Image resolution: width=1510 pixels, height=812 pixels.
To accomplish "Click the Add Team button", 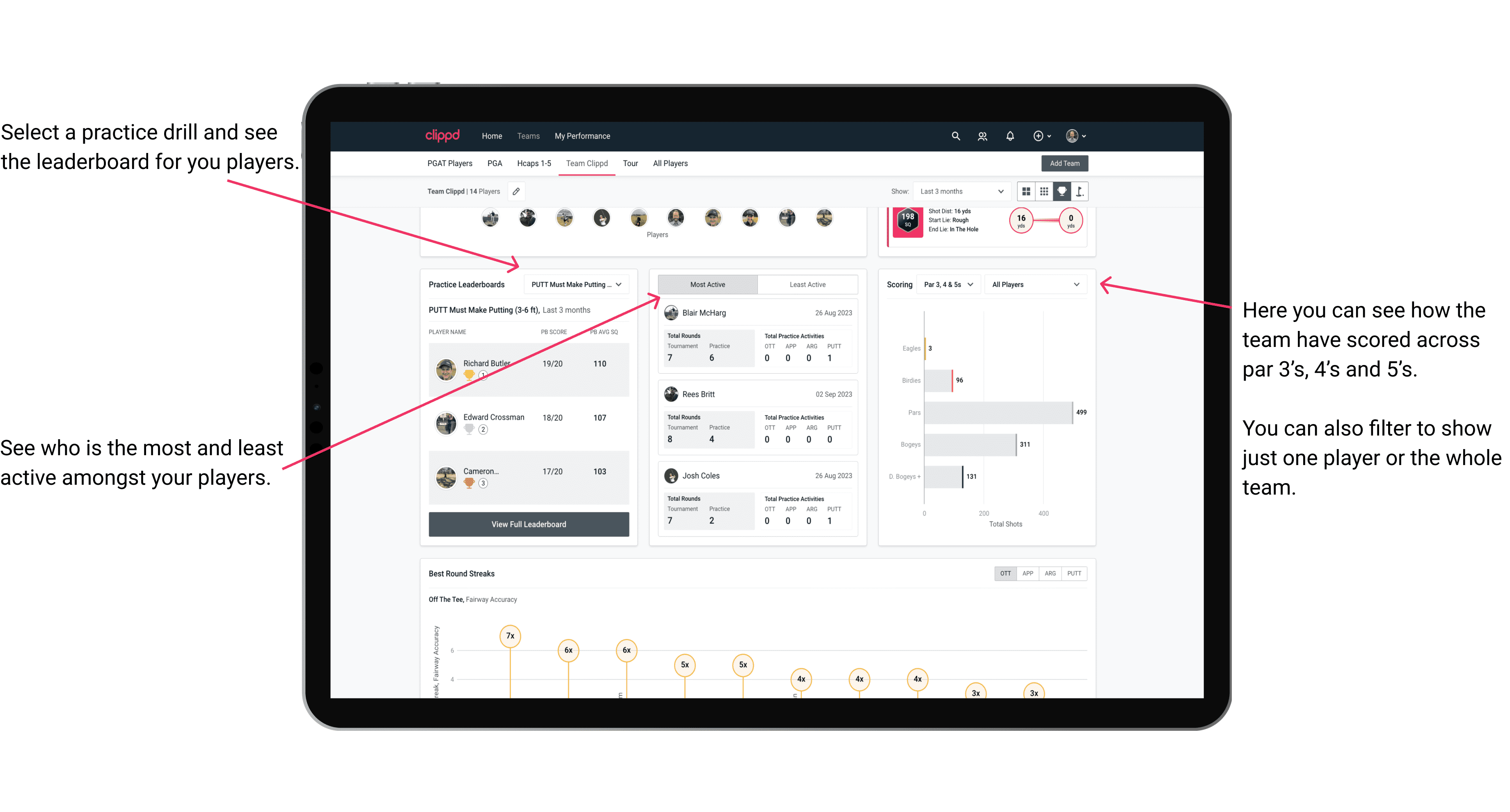I will (1064, 163).
